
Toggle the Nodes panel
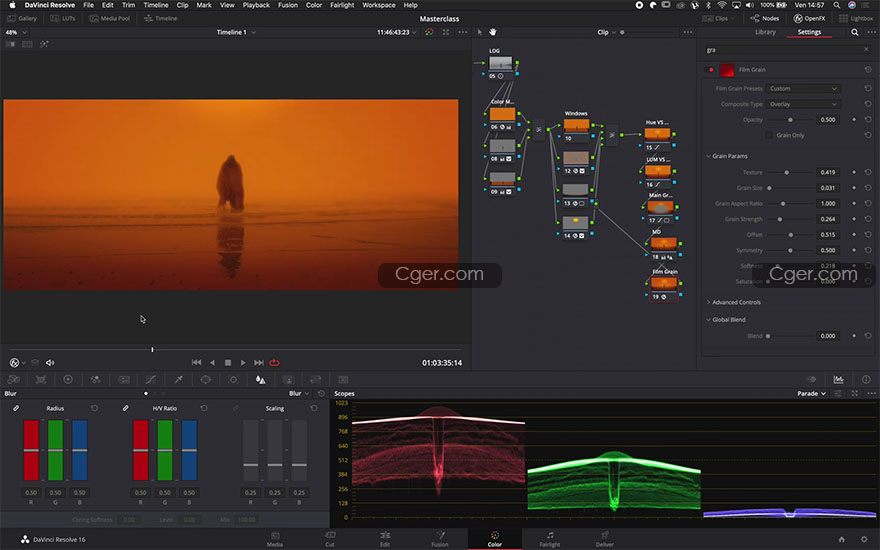765,19
